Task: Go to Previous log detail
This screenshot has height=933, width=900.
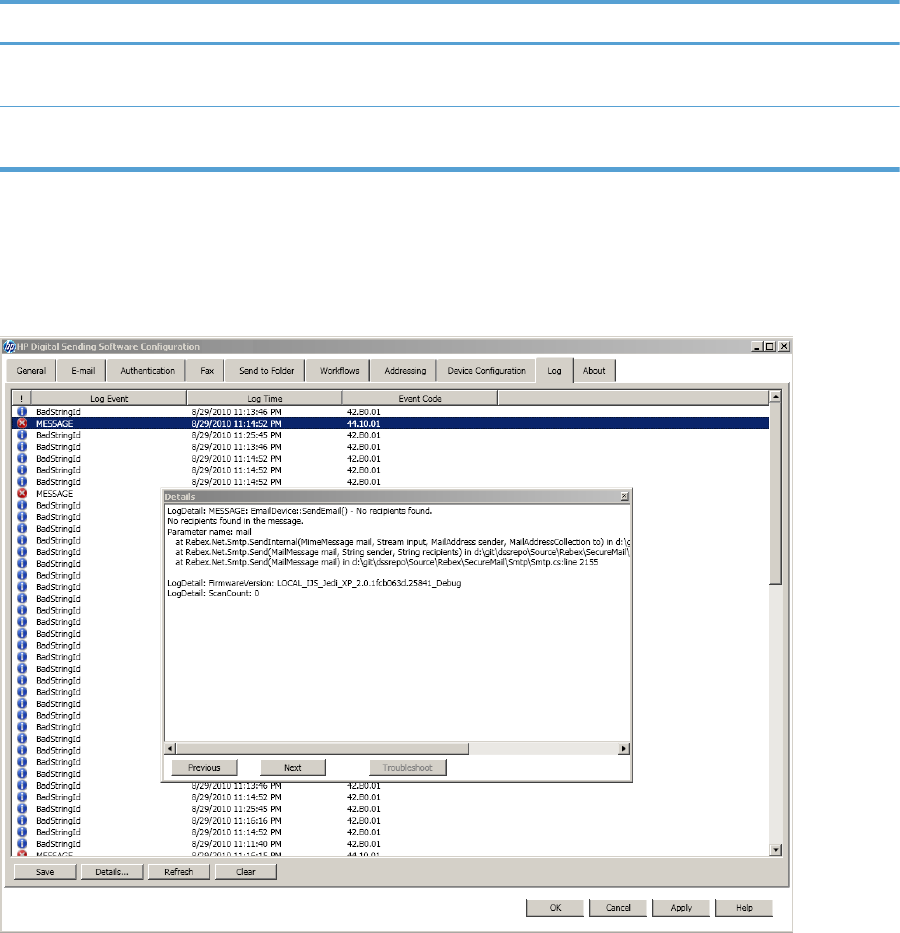Action: coord(204,768)
